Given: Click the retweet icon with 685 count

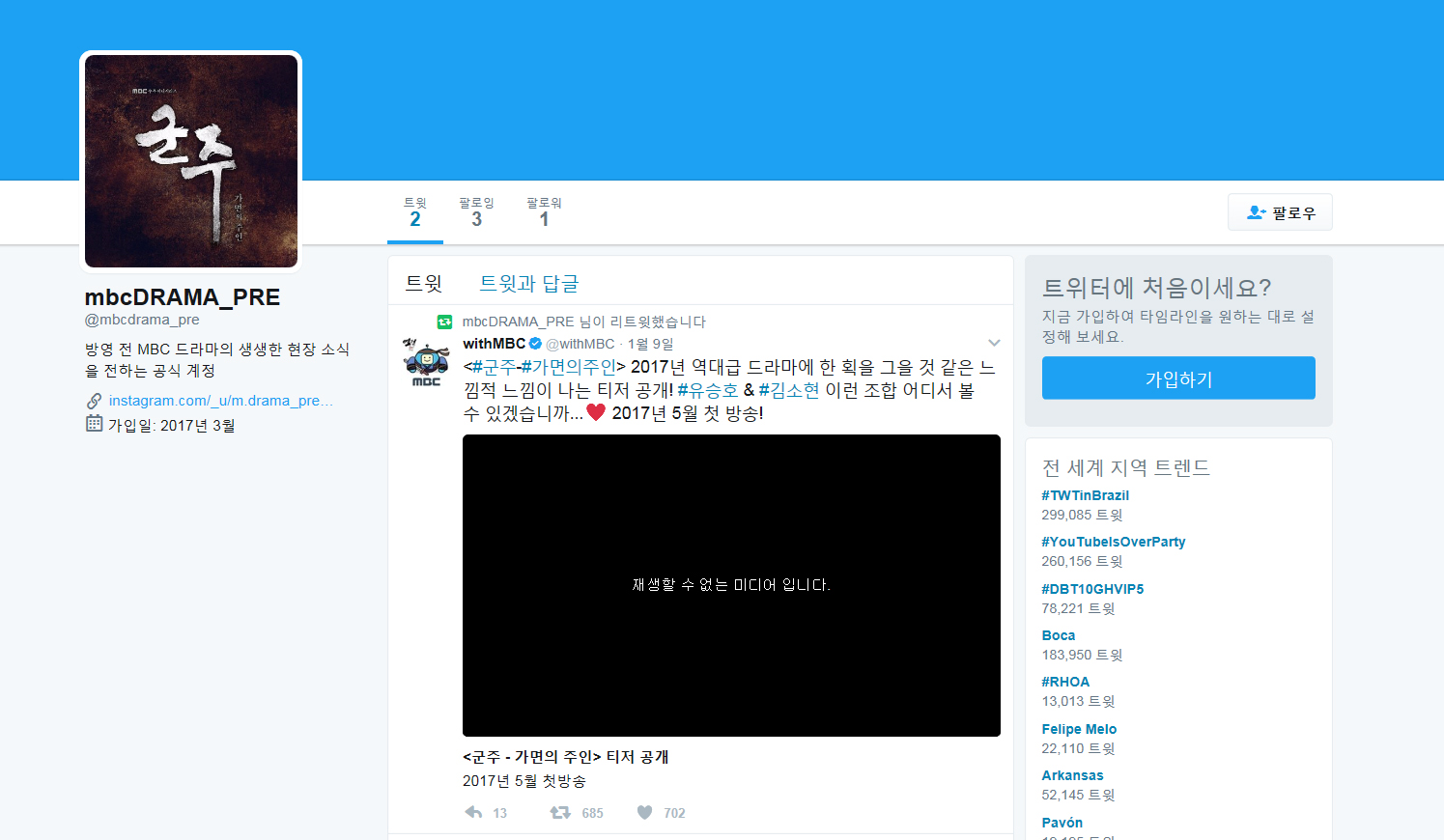Looking at the screenshot, I should (560, 812).
